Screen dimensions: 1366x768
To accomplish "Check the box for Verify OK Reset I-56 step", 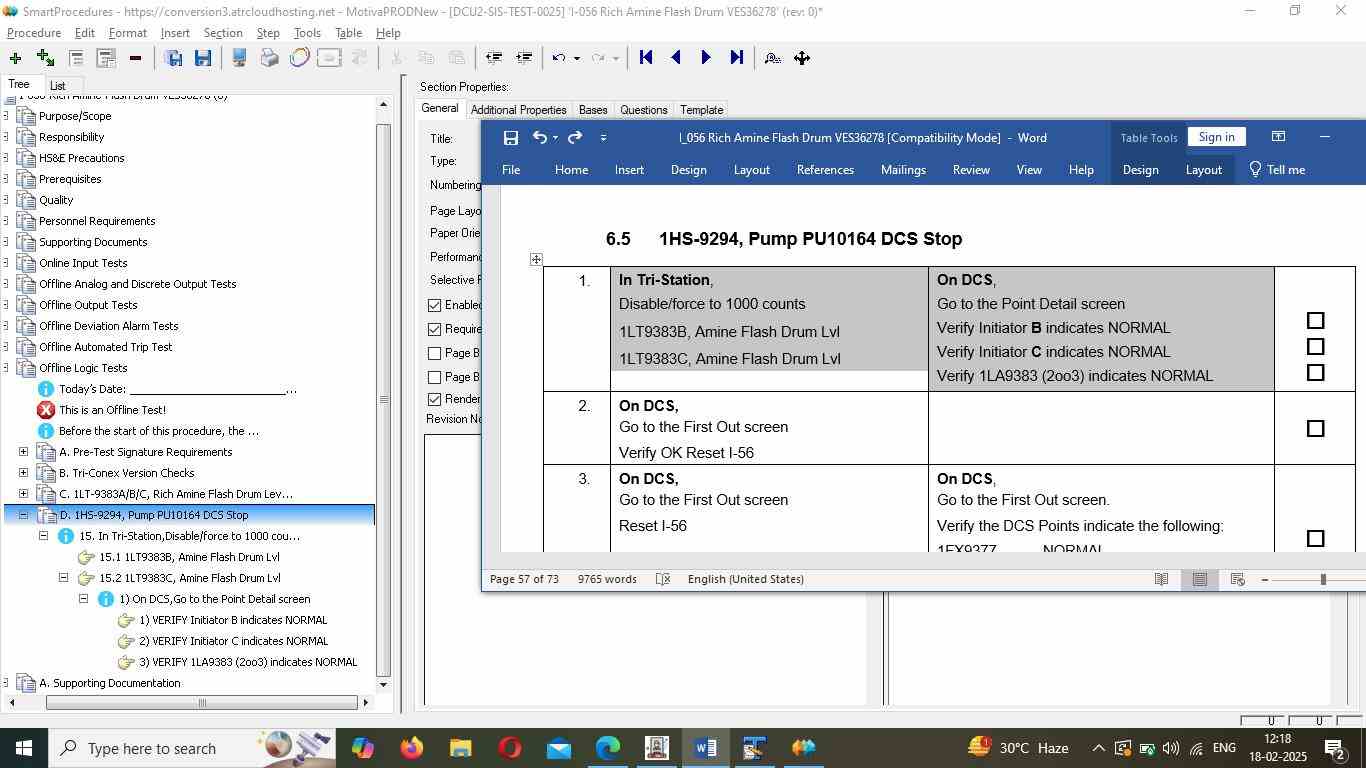I will 1316,429.
